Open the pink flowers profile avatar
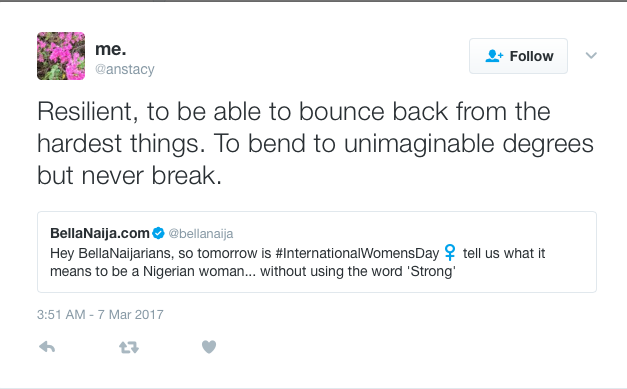This screenshot has width=627, height=389. (x=61, y=56)
